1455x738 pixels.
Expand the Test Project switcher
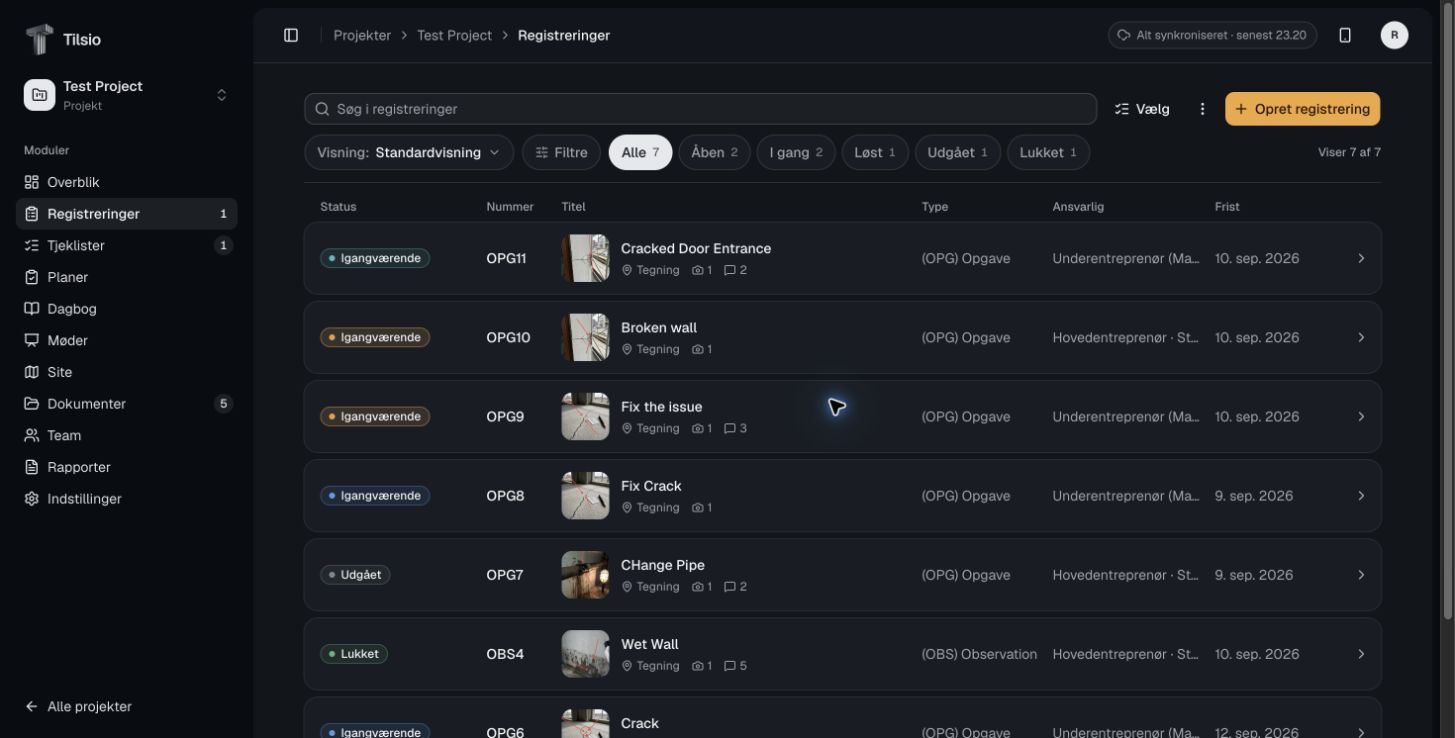(126, 95)
